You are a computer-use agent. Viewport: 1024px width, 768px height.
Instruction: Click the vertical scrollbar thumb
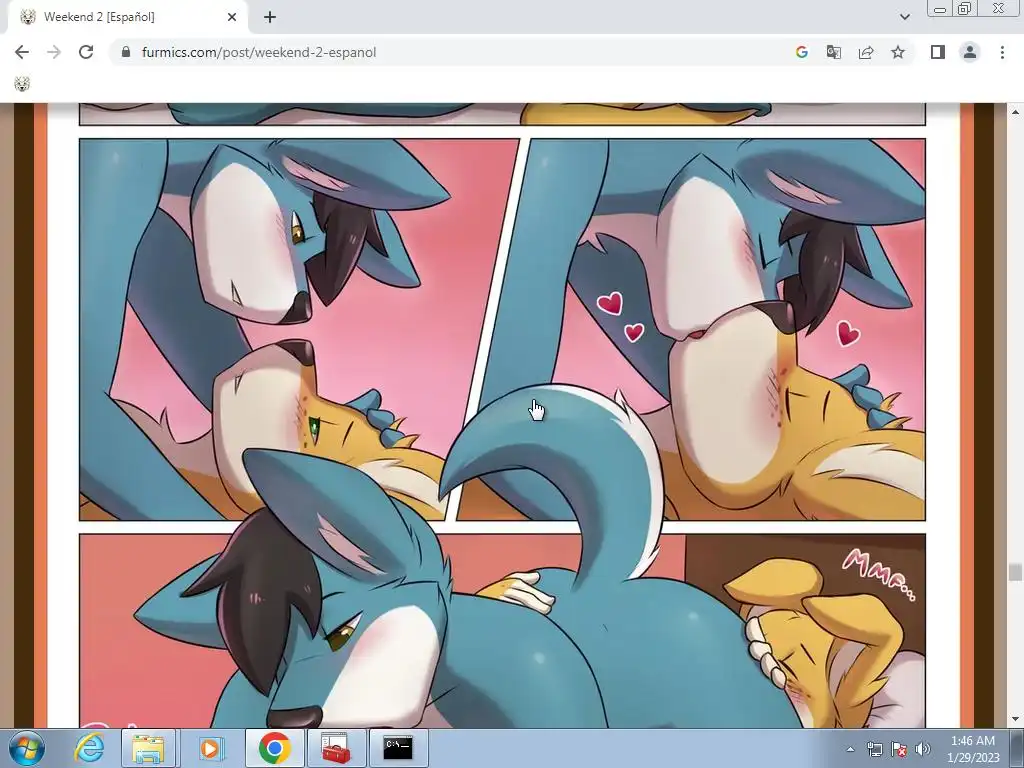pyautogui.click(x=1015, y=572)
